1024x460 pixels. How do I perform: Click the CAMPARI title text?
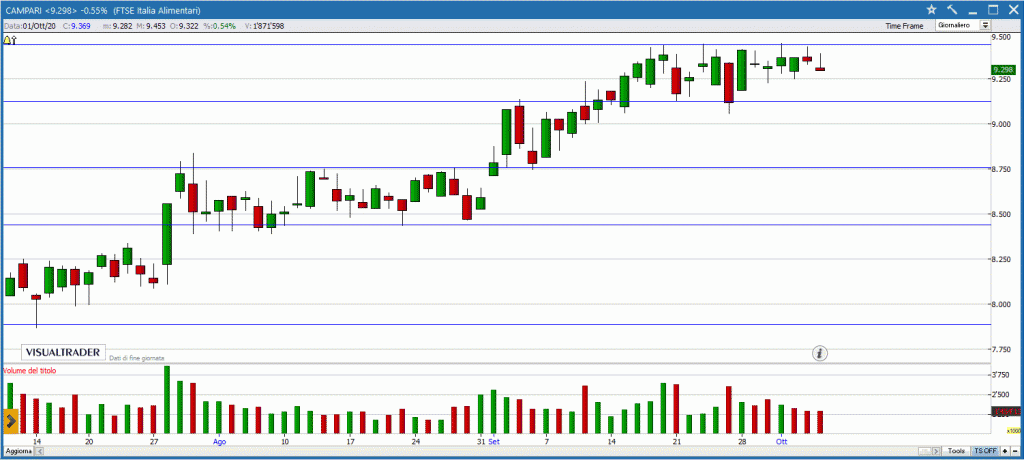(x=23, y=10)
